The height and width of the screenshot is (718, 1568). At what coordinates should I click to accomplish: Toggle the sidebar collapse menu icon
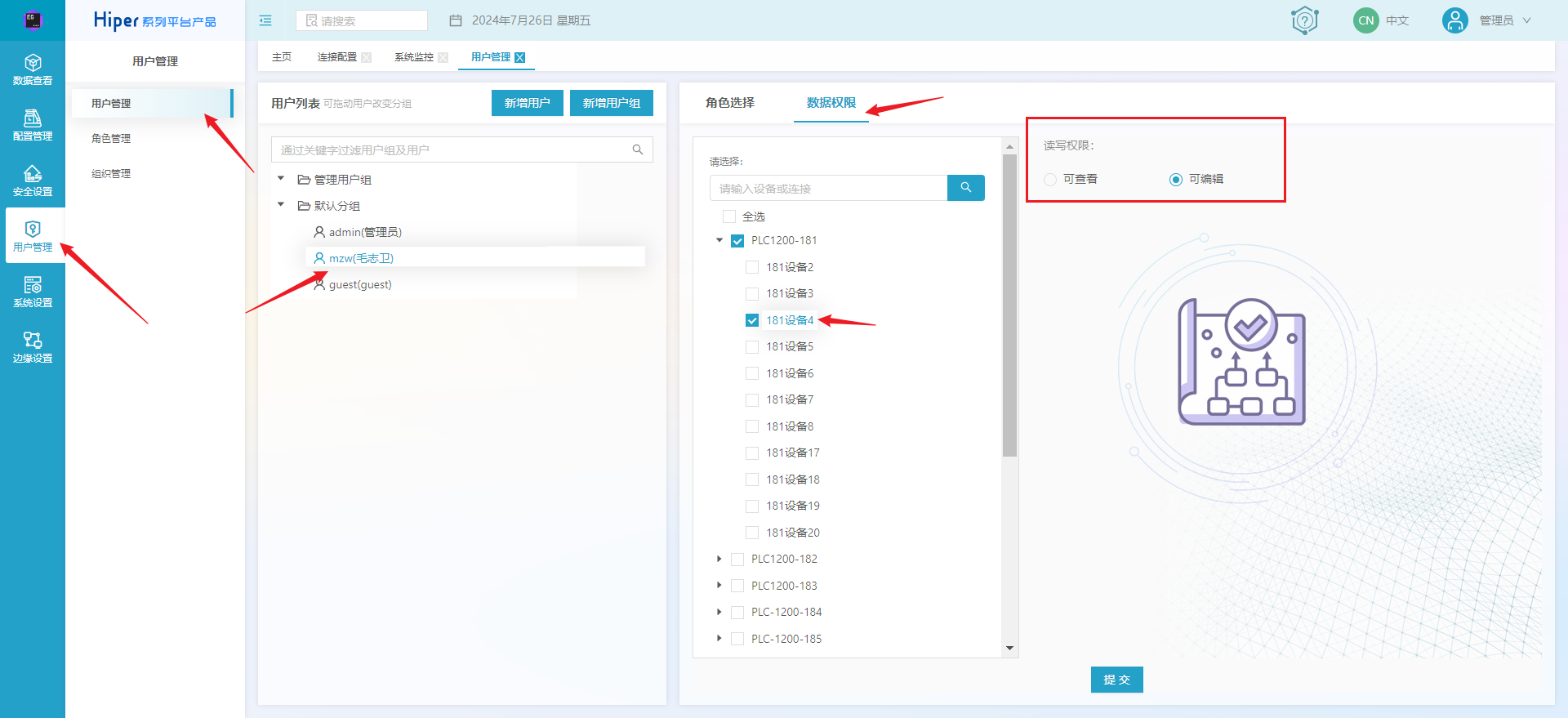coord(265,20)
